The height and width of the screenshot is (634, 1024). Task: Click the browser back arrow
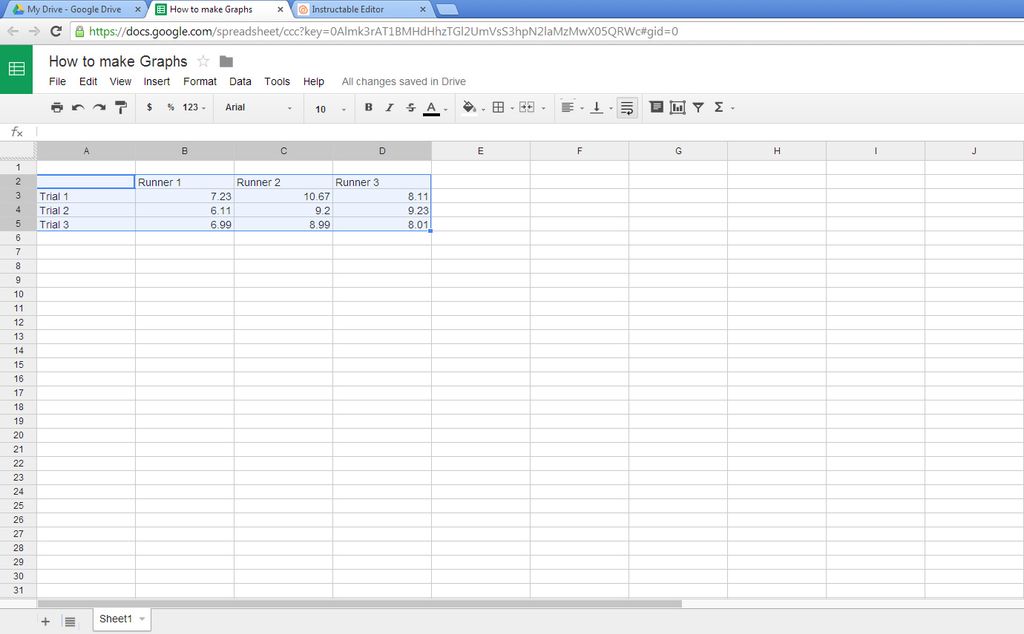click(x=13, y=31)
